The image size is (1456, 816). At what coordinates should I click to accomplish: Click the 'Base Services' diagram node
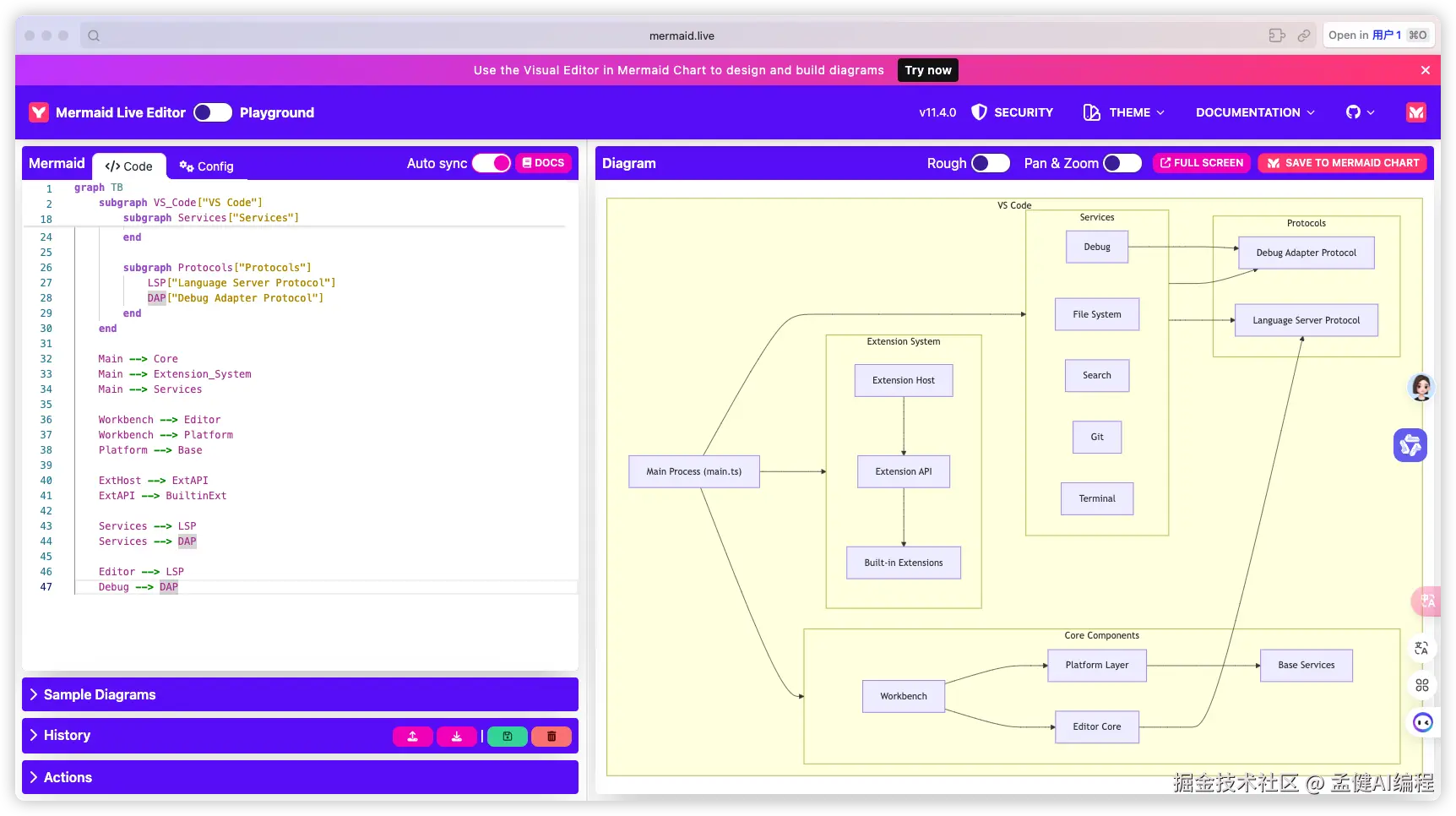pos(1307,665)
